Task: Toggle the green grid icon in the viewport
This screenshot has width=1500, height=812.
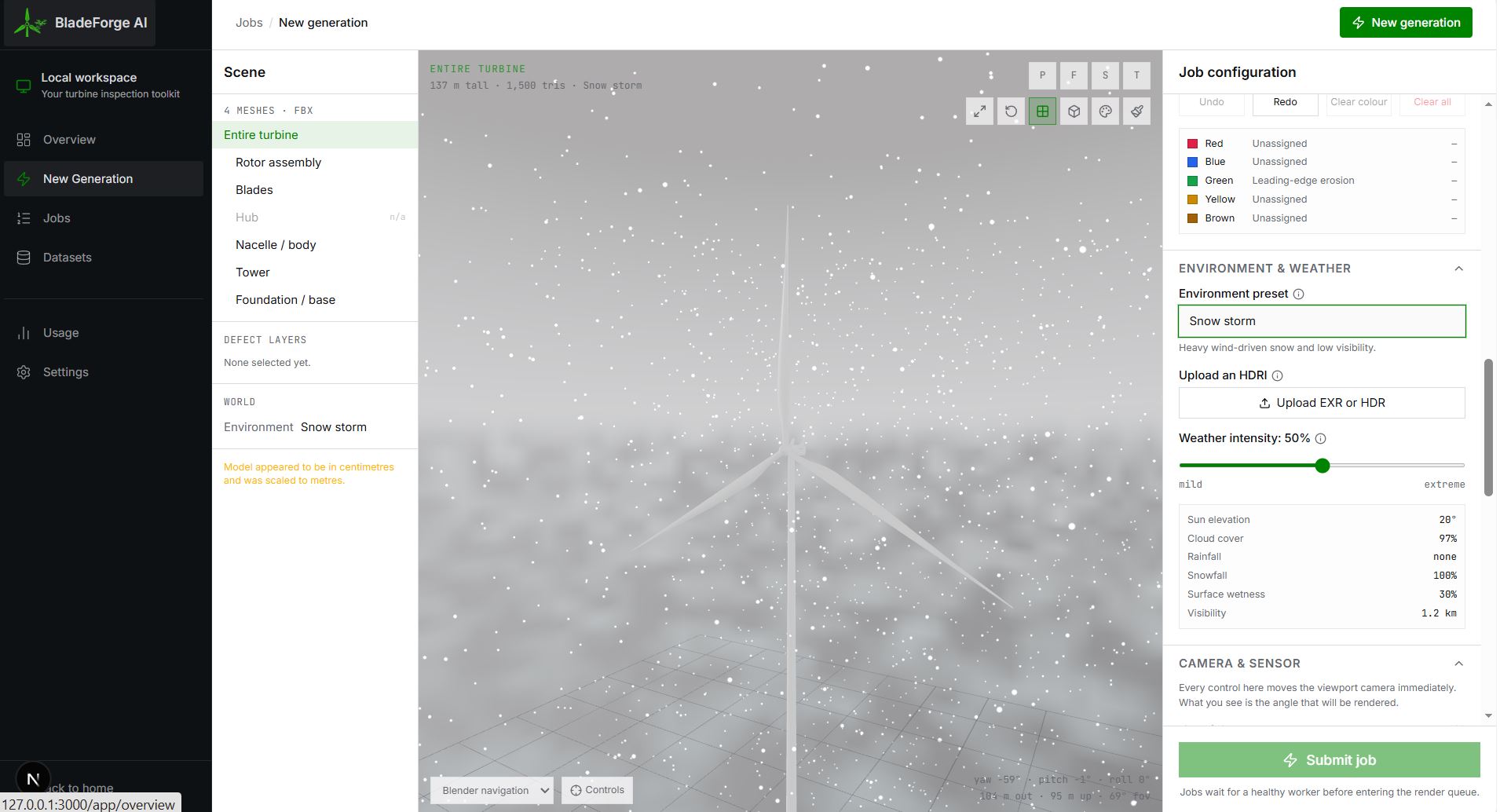Action: pyautogui.click(x=1042, y=112)
